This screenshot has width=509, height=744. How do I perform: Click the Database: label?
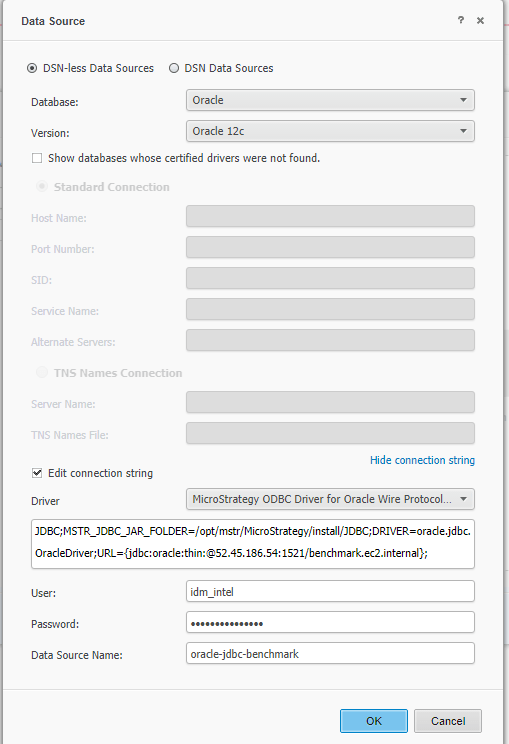[x=55, y=102]
